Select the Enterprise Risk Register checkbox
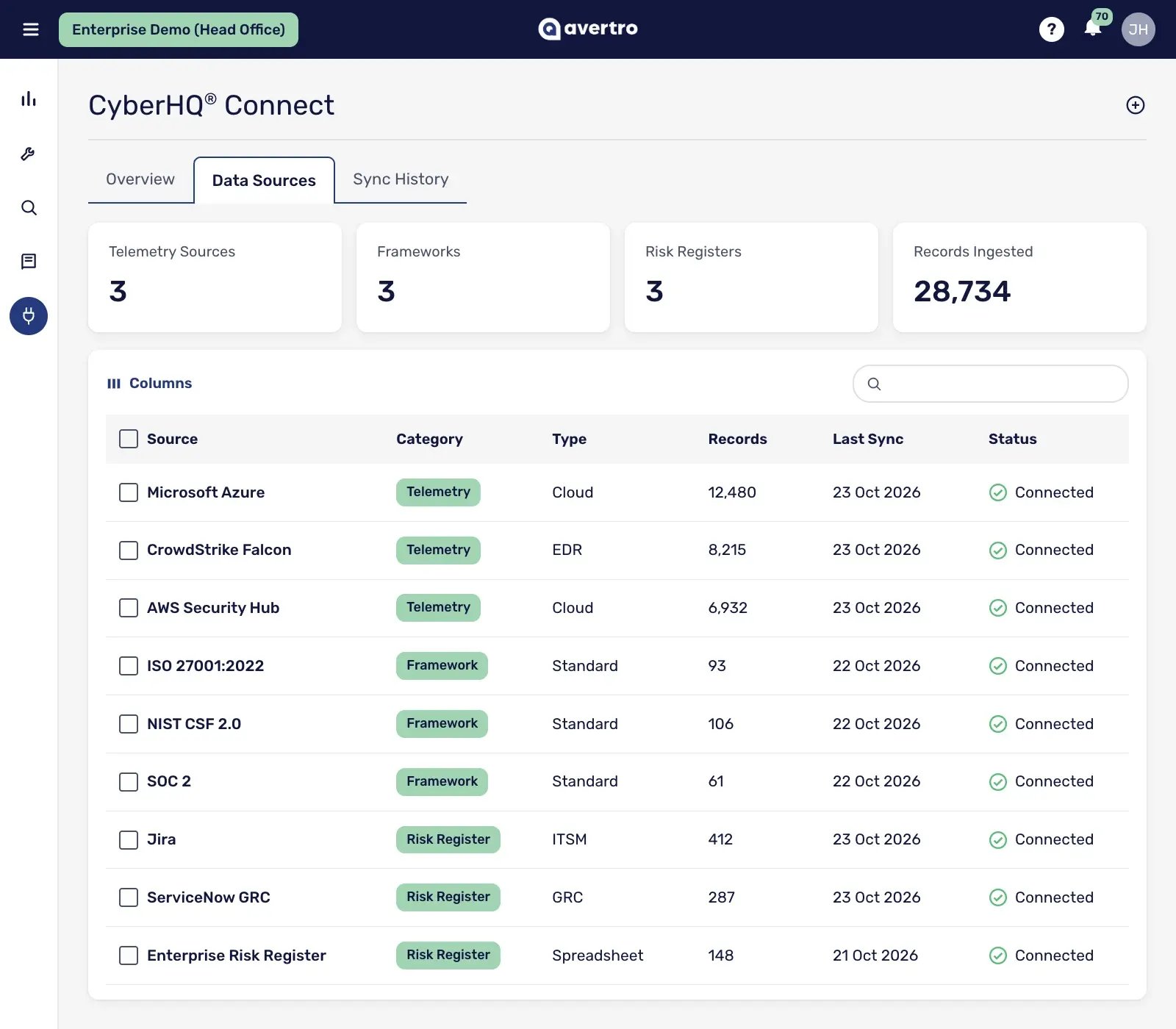Screen dimensions: 1176x1029 [x=129, y=955]
